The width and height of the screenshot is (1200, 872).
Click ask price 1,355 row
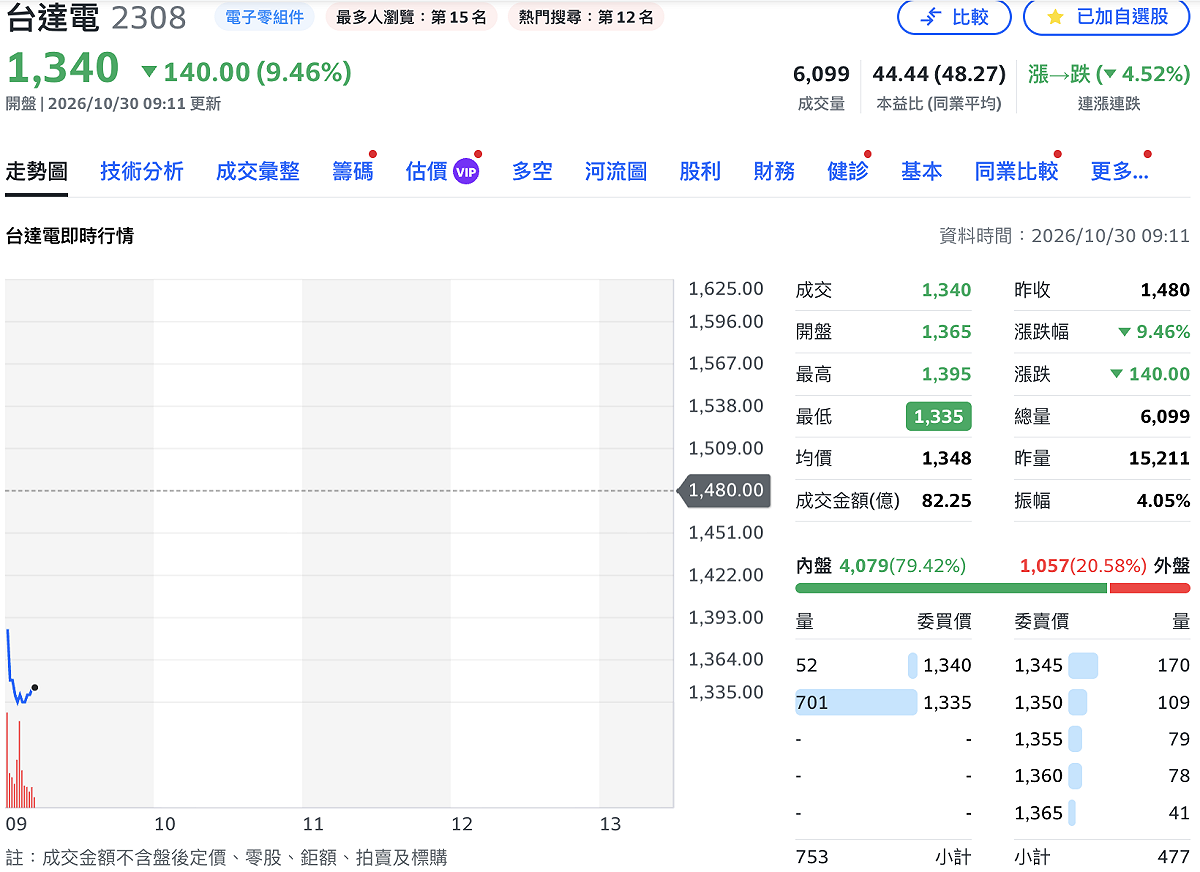pos(1102,739)
